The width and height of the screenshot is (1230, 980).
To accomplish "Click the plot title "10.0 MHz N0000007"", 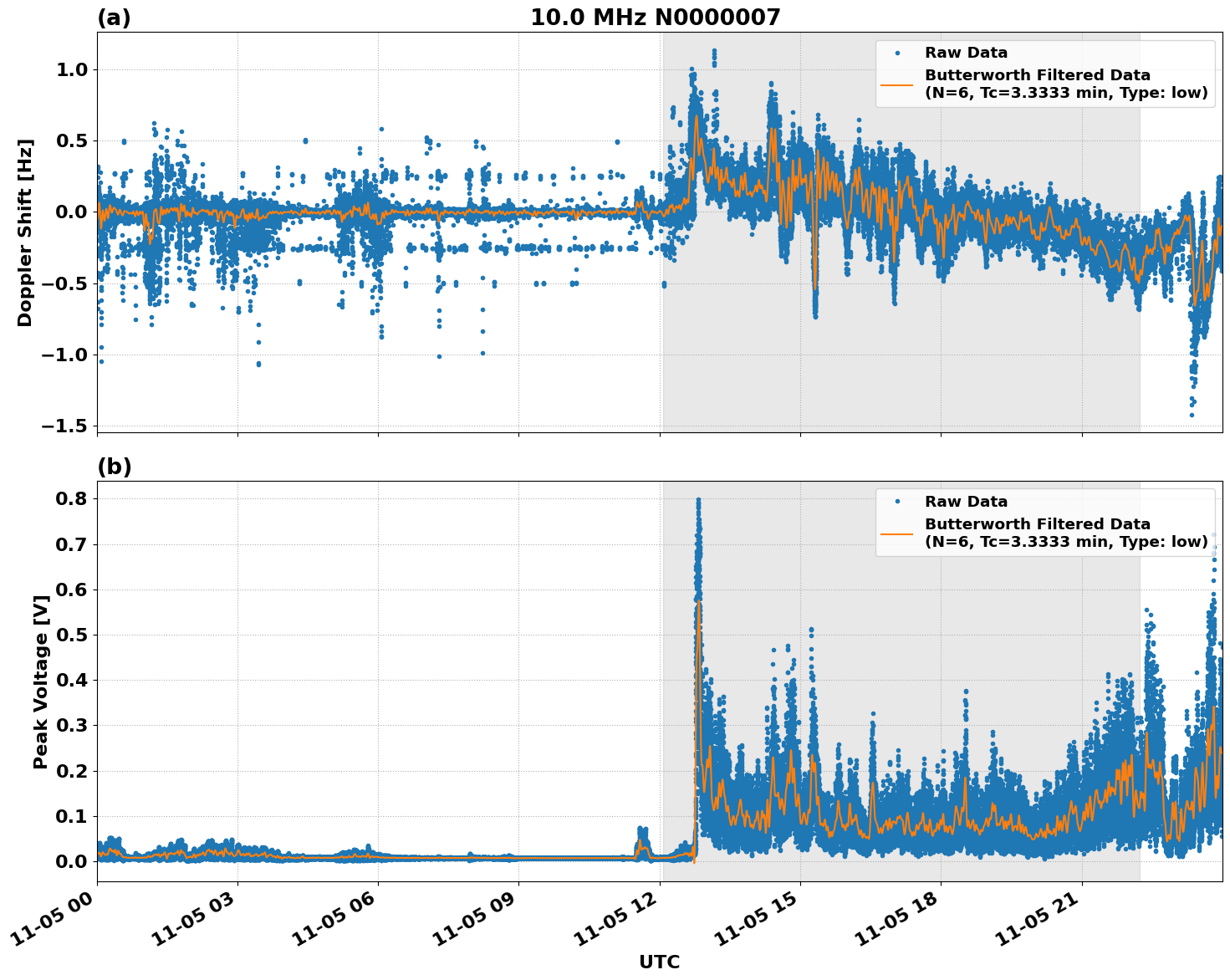I will tap(655, 18).
